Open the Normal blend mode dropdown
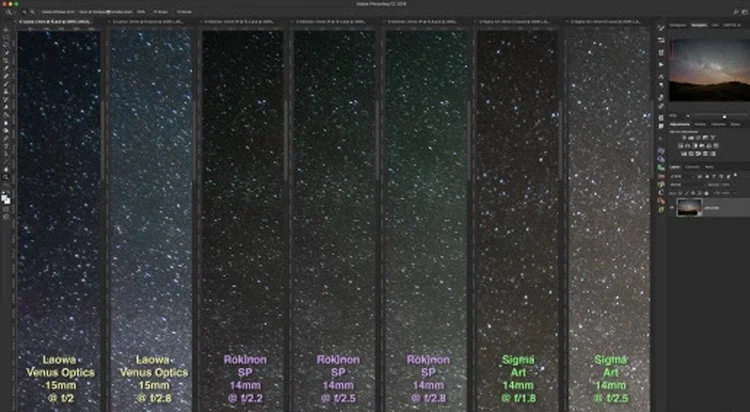This screenshot has width=750, height=412. (x=686, y=185)
